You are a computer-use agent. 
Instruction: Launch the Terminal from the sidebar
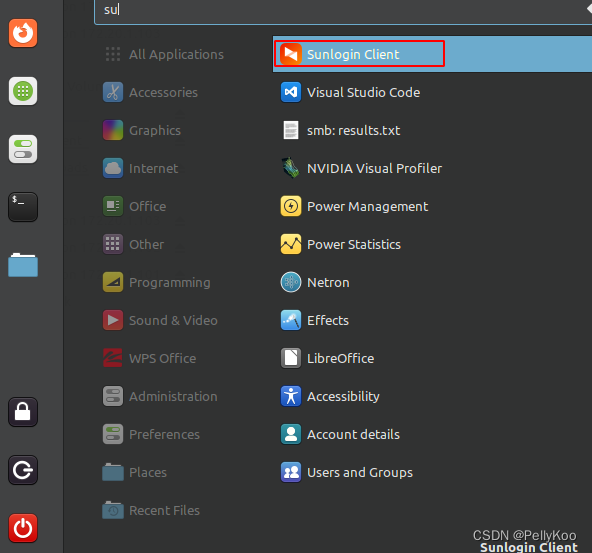[x=23, y=207]
